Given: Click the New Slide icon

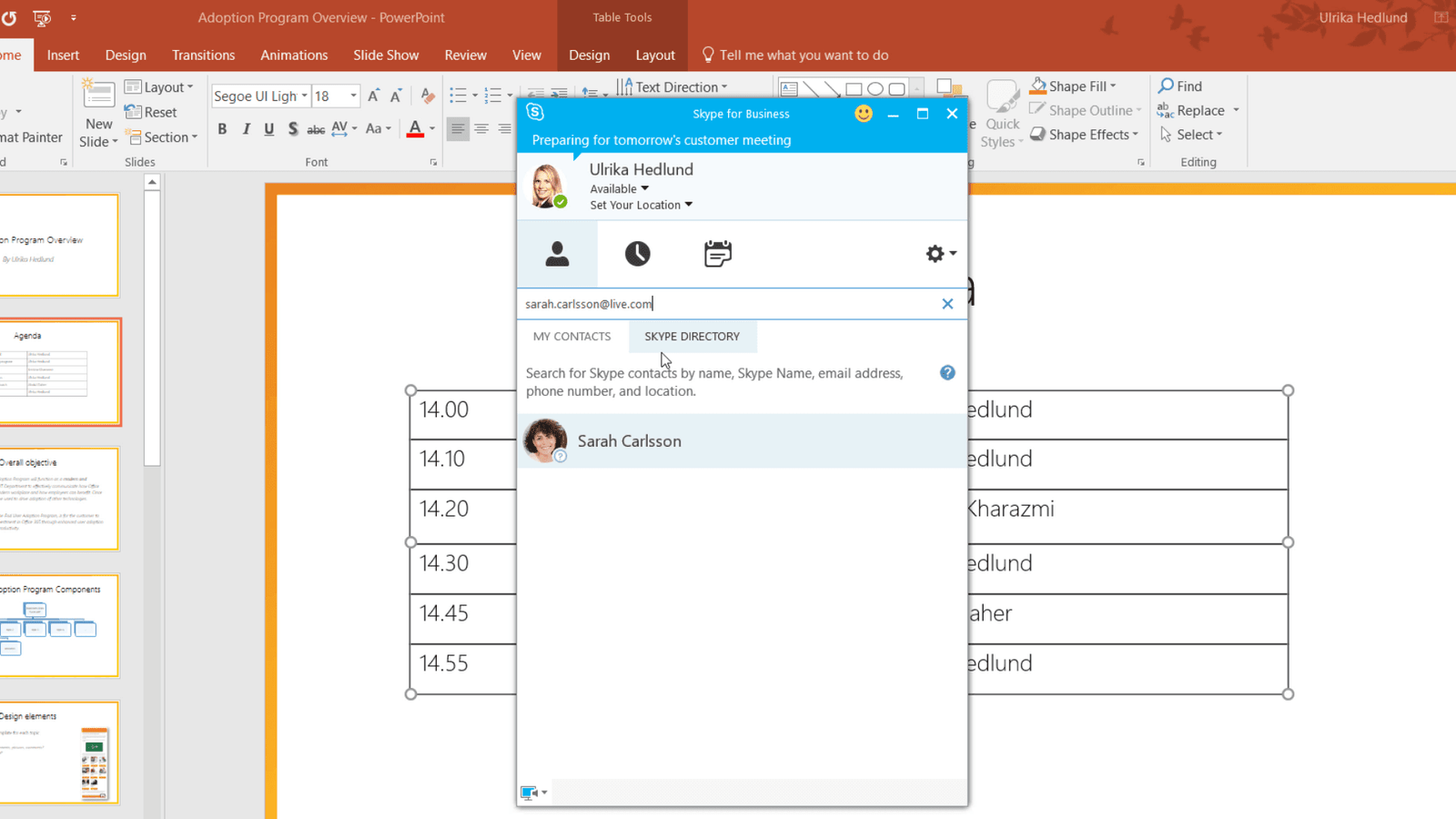Looking at the screenshot, I should 98,96.
